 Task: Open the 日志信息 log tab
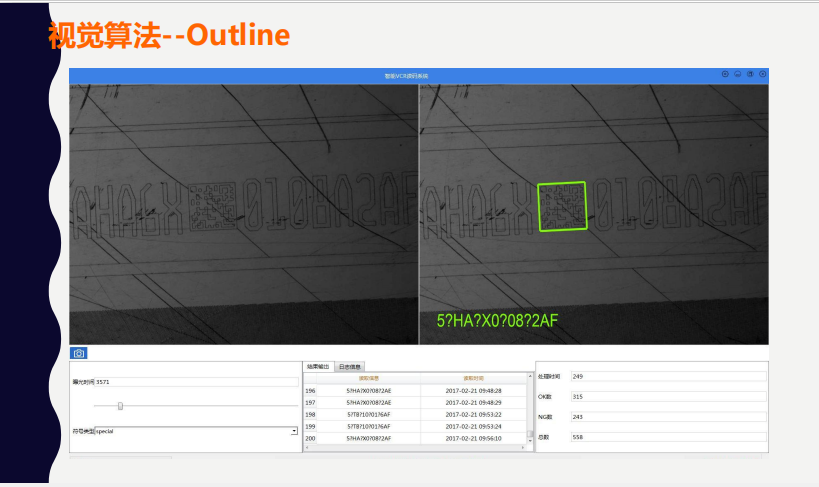click(348, 367)
